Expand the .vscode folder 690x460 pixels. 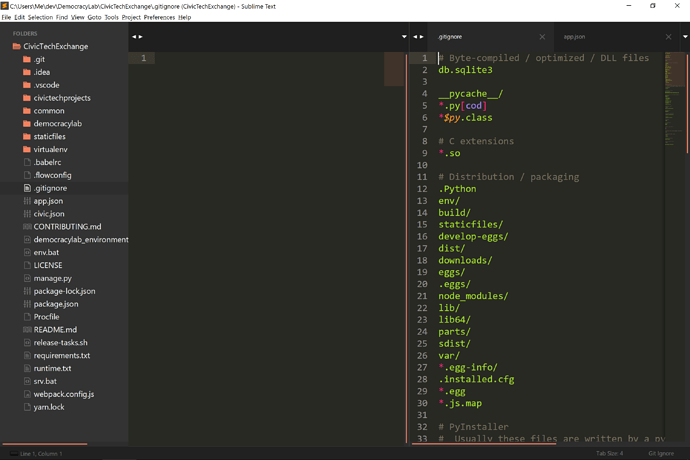[27, 85]
